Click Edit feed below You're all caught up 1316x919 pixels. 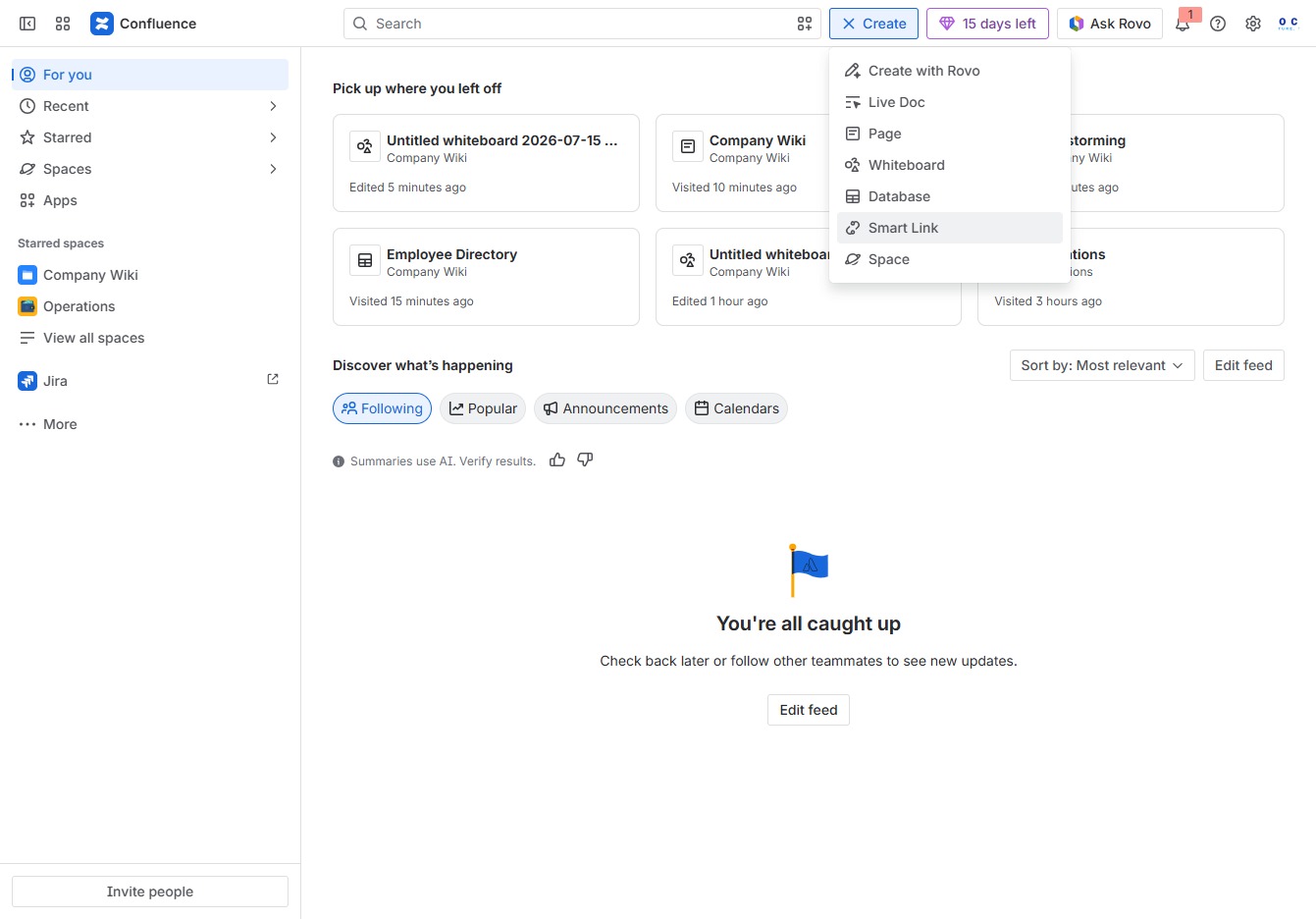pos(809,710)
